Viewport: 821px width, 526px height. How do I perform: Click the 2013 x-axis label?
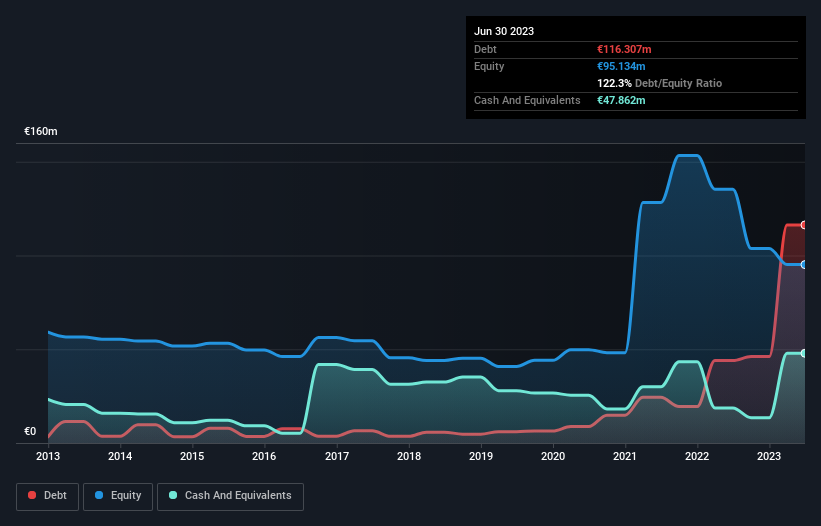tap(48, 456)
